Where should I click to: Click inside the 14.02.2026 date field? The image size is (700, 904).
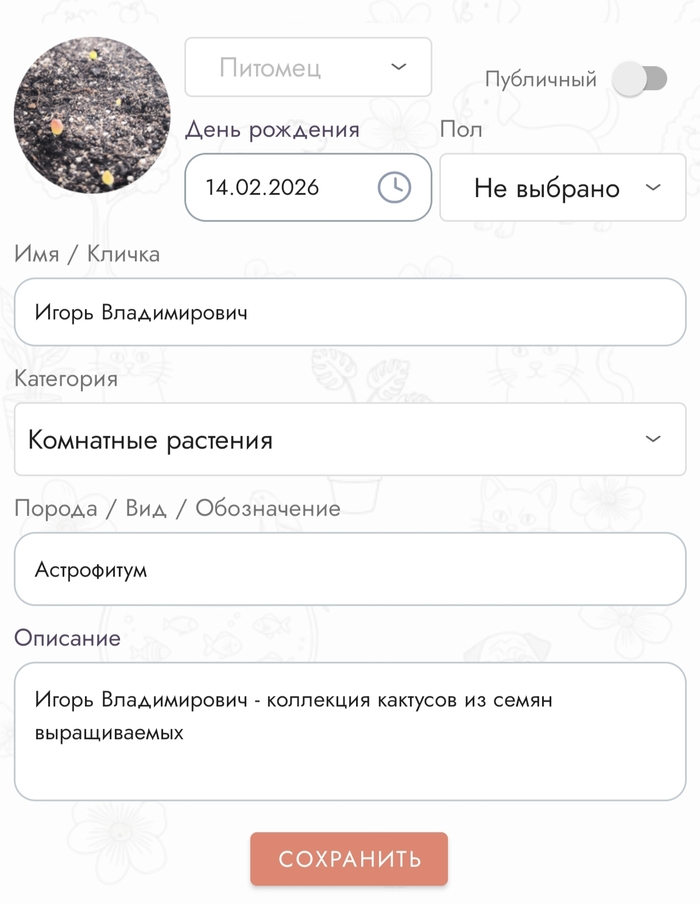[280, 187]
